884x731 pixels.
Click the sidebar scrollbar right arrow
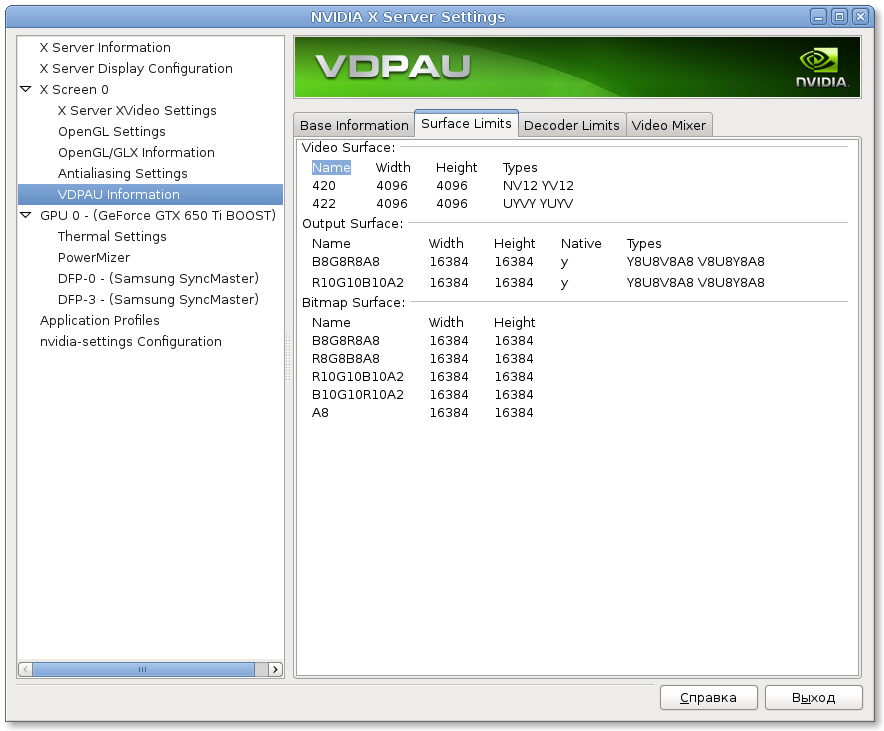coord(275,669)
